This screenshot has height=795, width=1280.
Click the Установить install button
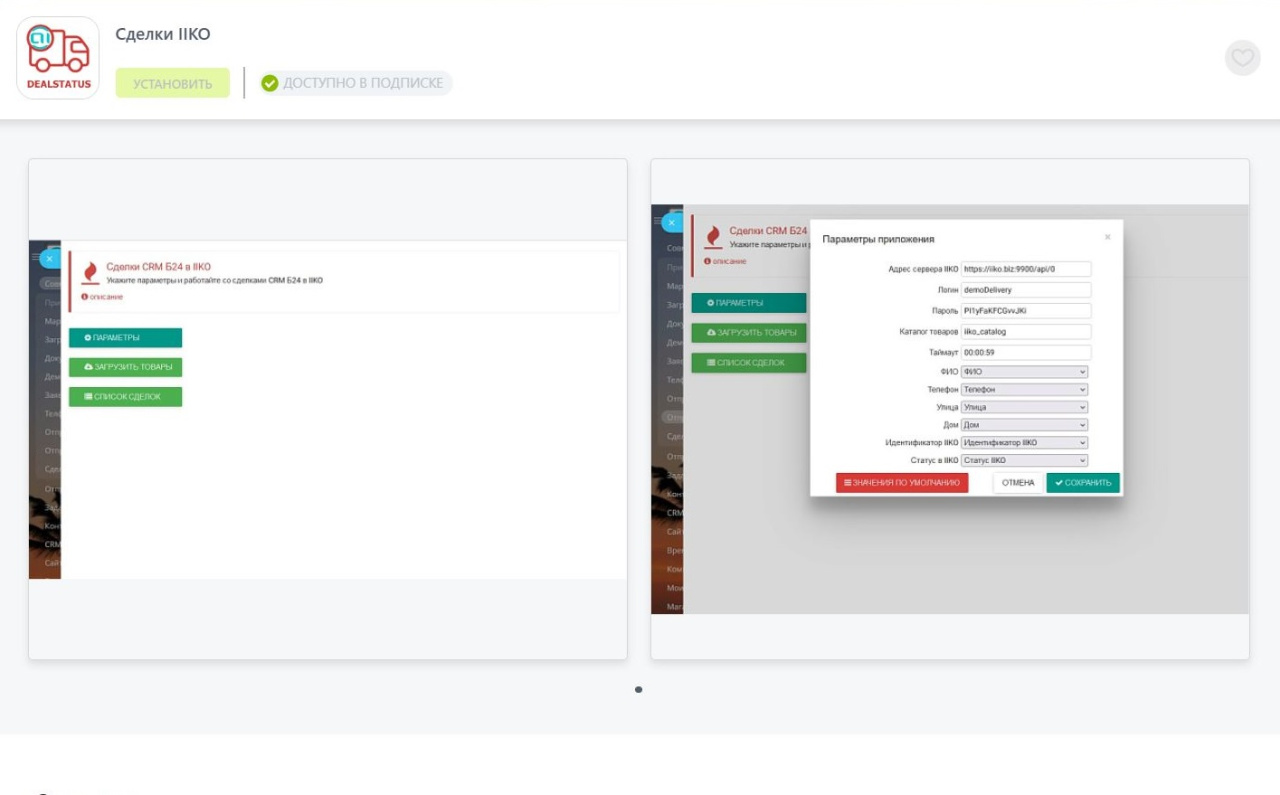(172, 83)
